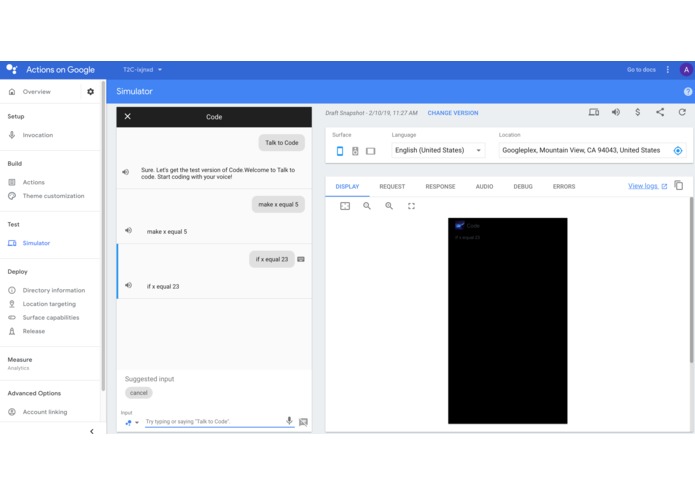Open Surface capabilities in the sidebar
Screen dimensions: 695x494
click(x=51, y=318)
